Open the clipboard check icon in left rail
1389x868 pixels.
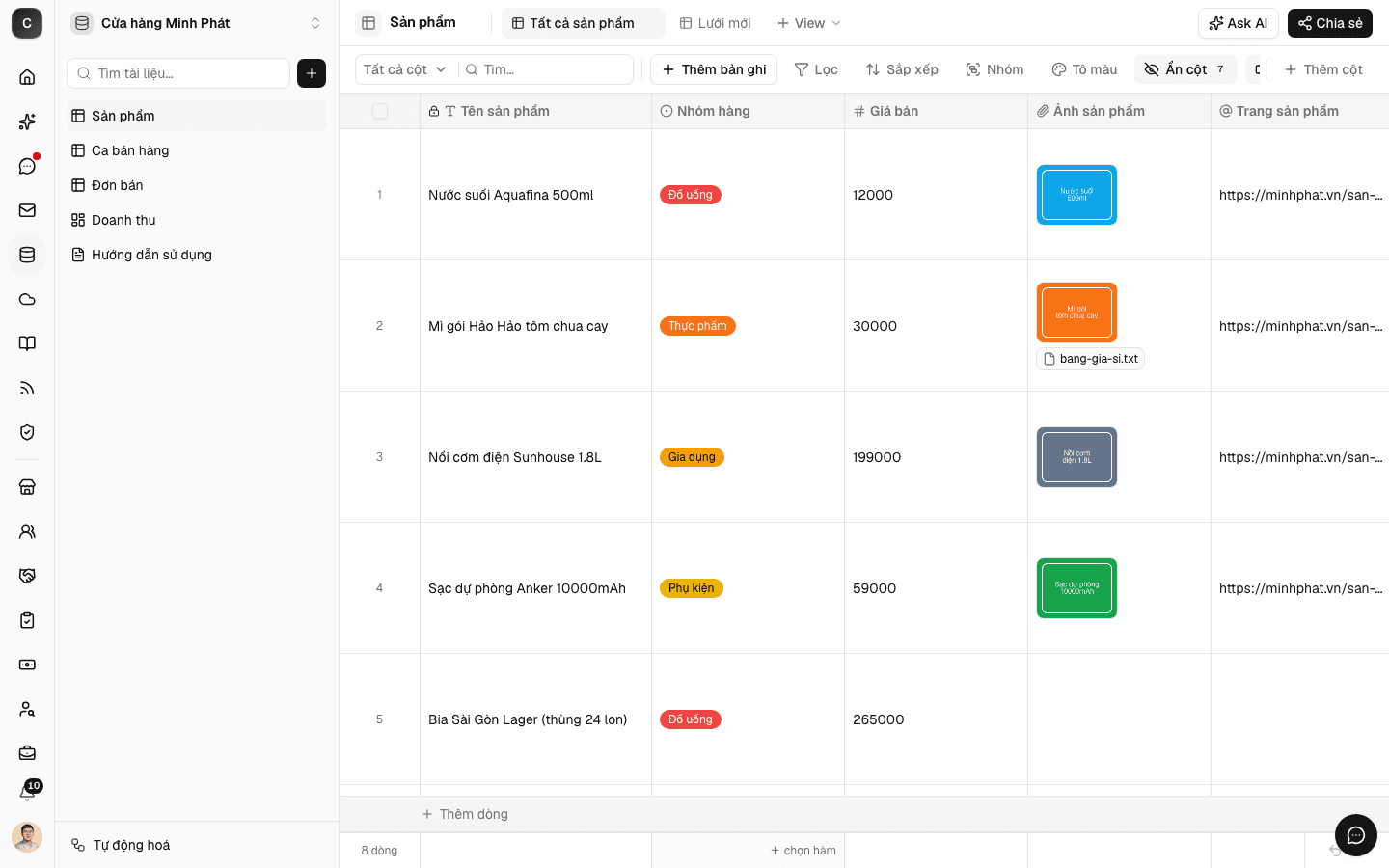point(27,620)
